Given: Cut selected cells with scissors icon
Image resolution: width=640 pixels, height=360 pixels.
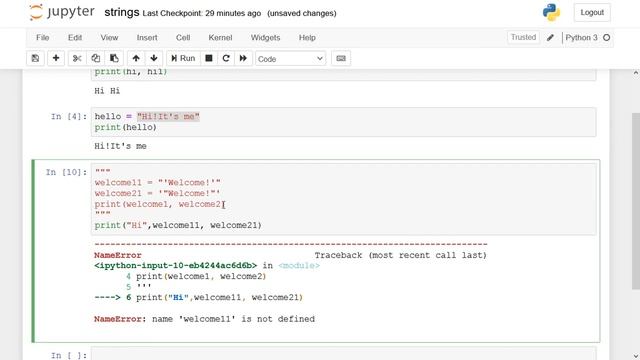Looking at the screenshot, I should point(77,58).
